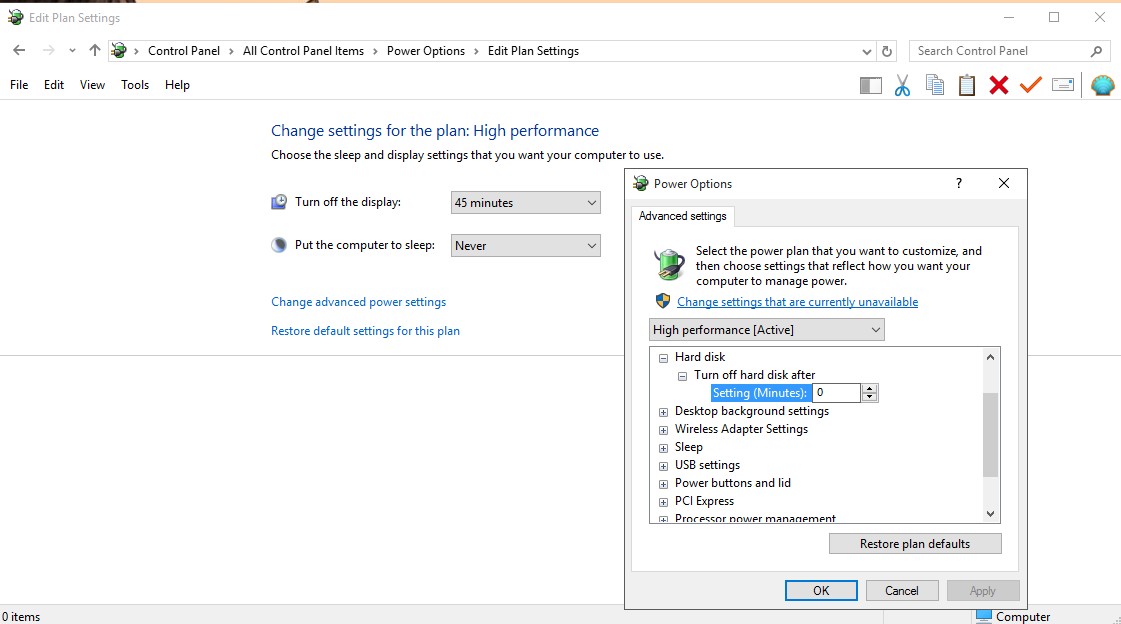The height and width of the screenshot is (624, 1121).
Task: Click Control Panel in breadcrumb path
Action: [184, 51]
